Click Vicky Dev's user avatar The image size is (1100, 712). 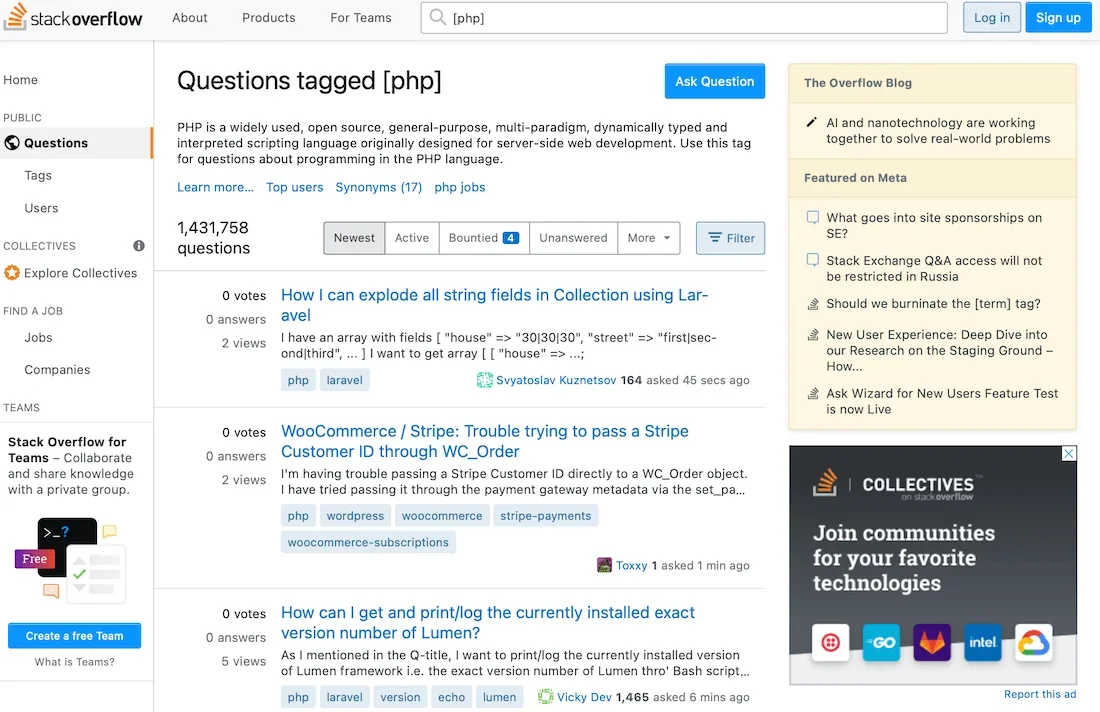[546, 697]
